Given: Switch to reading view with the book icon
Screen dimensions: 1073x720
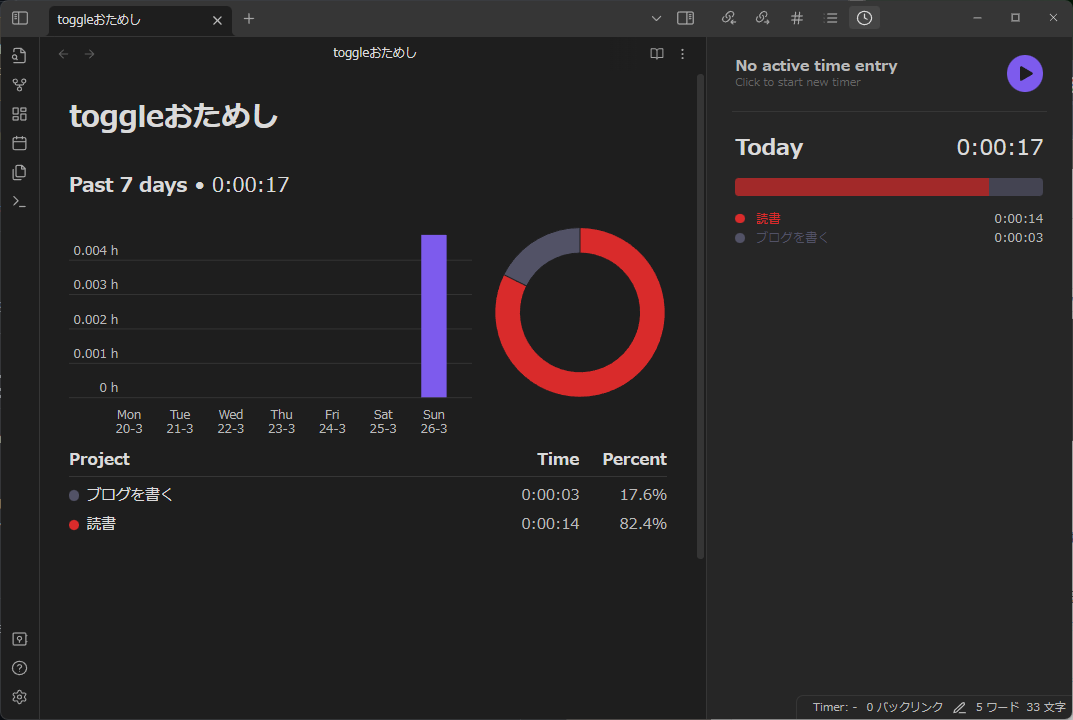Looking at the screenshot, I should pyautogui.click(x=656, y=53).
